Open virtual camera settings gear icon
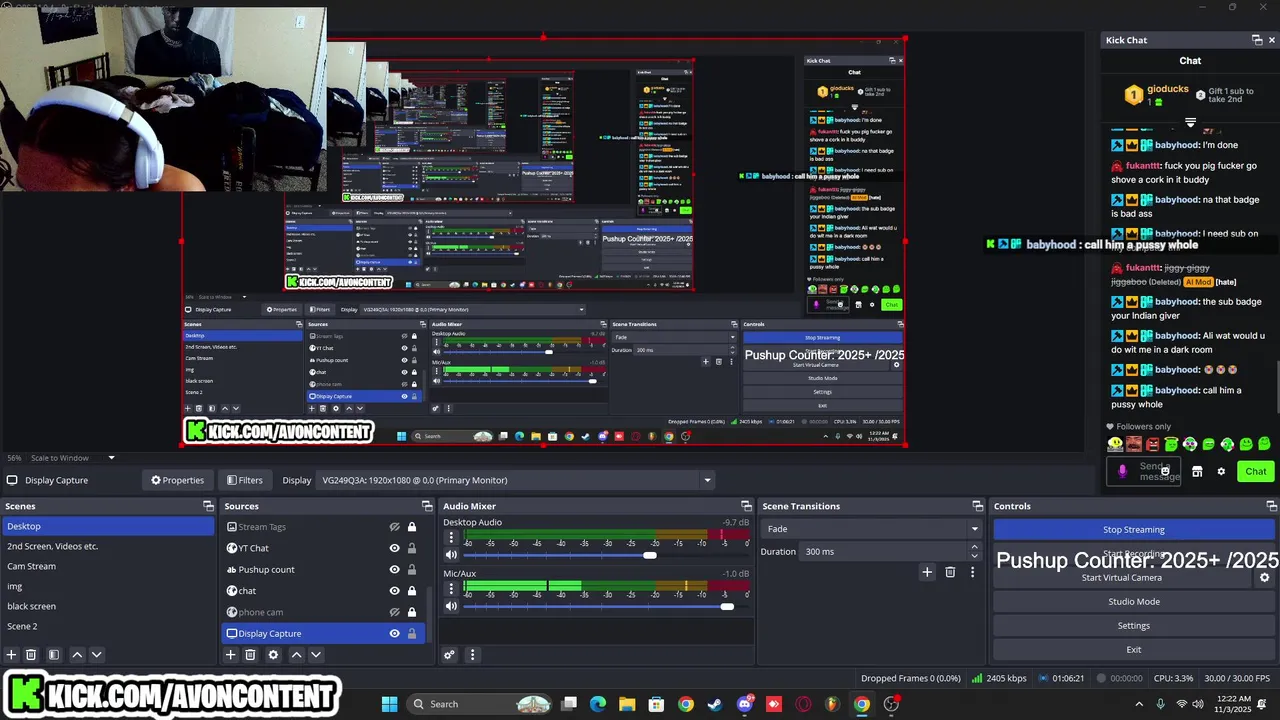The width and height of the screenshot is (1280, 720). 1264,577
